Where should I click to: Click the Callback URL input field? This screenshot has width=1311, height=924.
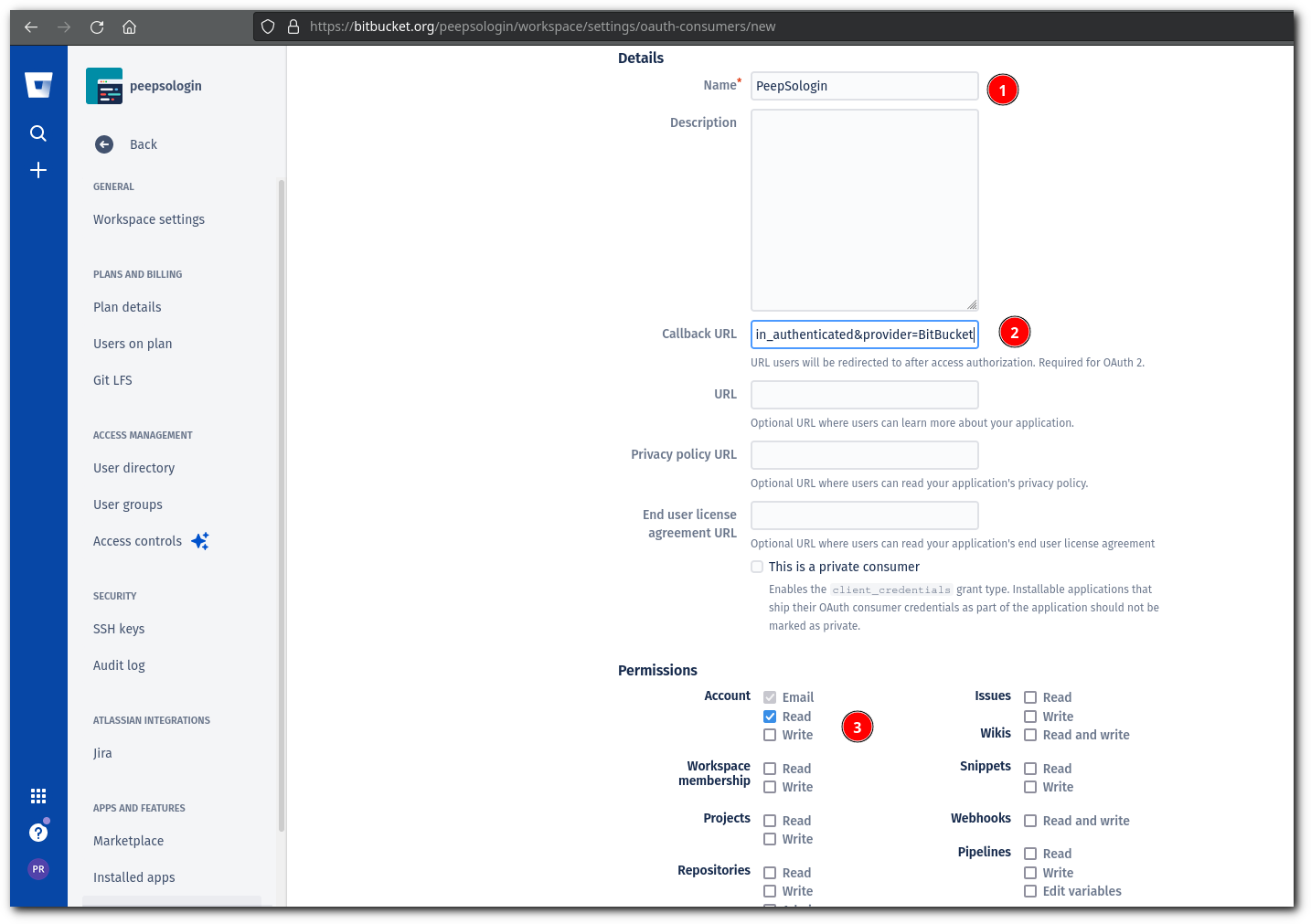tap(865, 335)
